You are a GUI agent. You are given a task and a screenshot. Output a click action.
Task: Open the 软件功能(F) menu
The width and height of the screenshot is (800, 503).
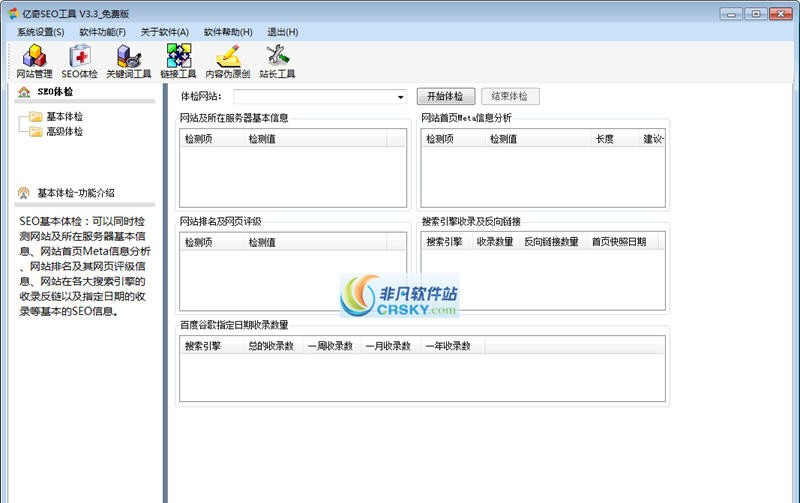pos(103,32)
